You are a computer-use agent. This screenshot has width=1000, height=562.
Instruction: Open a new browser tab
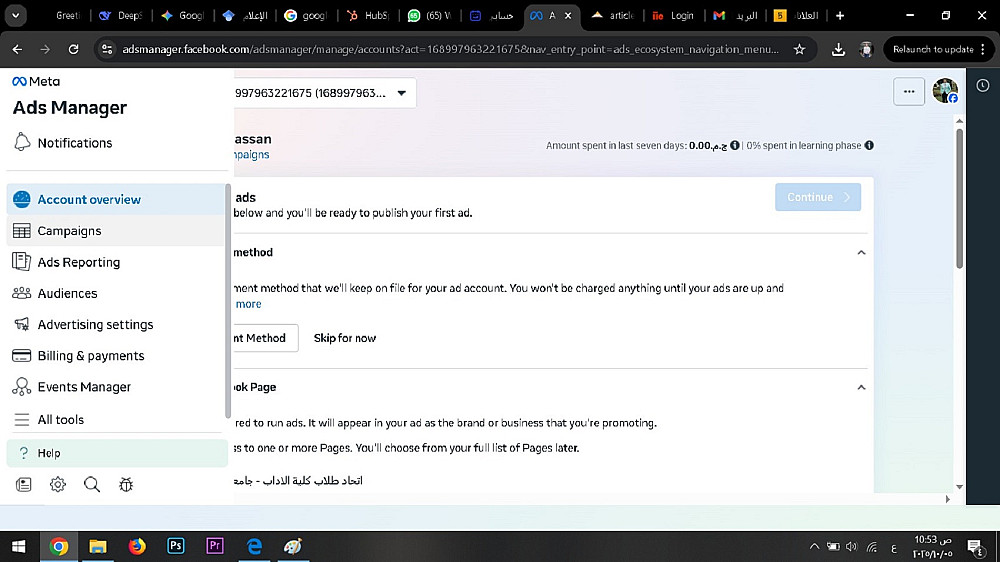point(840,15)
